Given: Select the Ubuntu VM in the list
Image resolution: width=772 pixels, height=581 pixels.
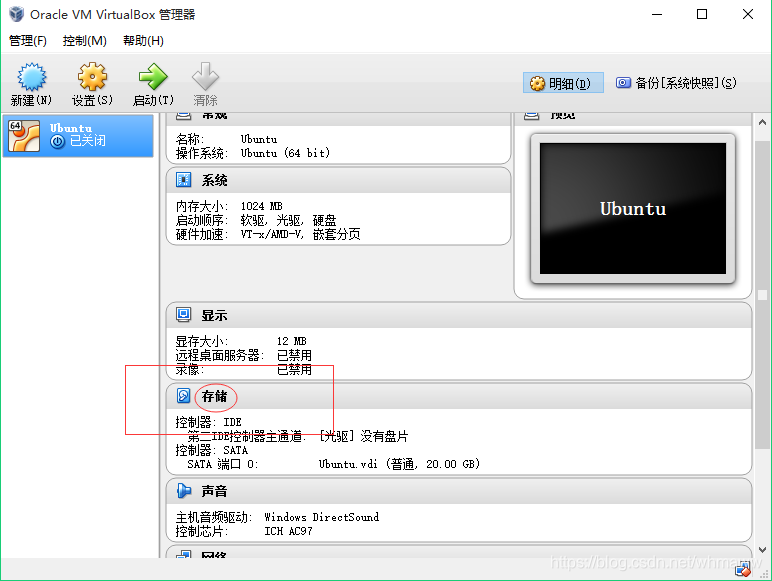Looking at the screenshot, I should (78, 135).
